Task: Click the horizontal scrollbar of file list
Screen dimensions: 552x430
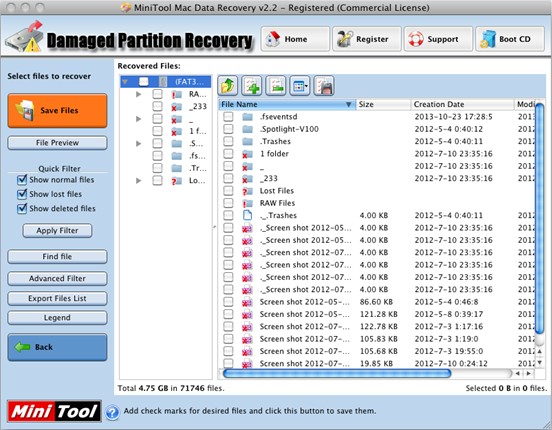Action: (x=337, y=373)
